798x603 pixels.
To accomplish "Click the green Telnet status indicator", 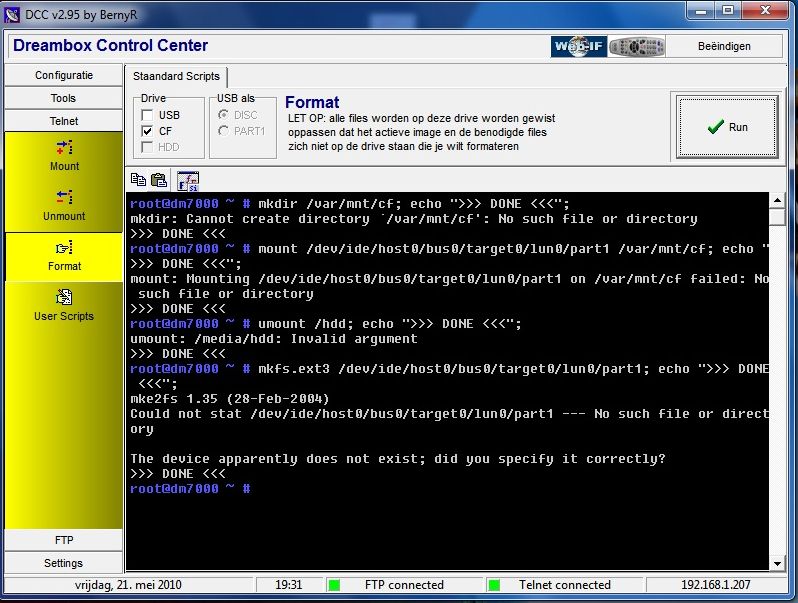I will pyautogui.click(x=494, y=585).
